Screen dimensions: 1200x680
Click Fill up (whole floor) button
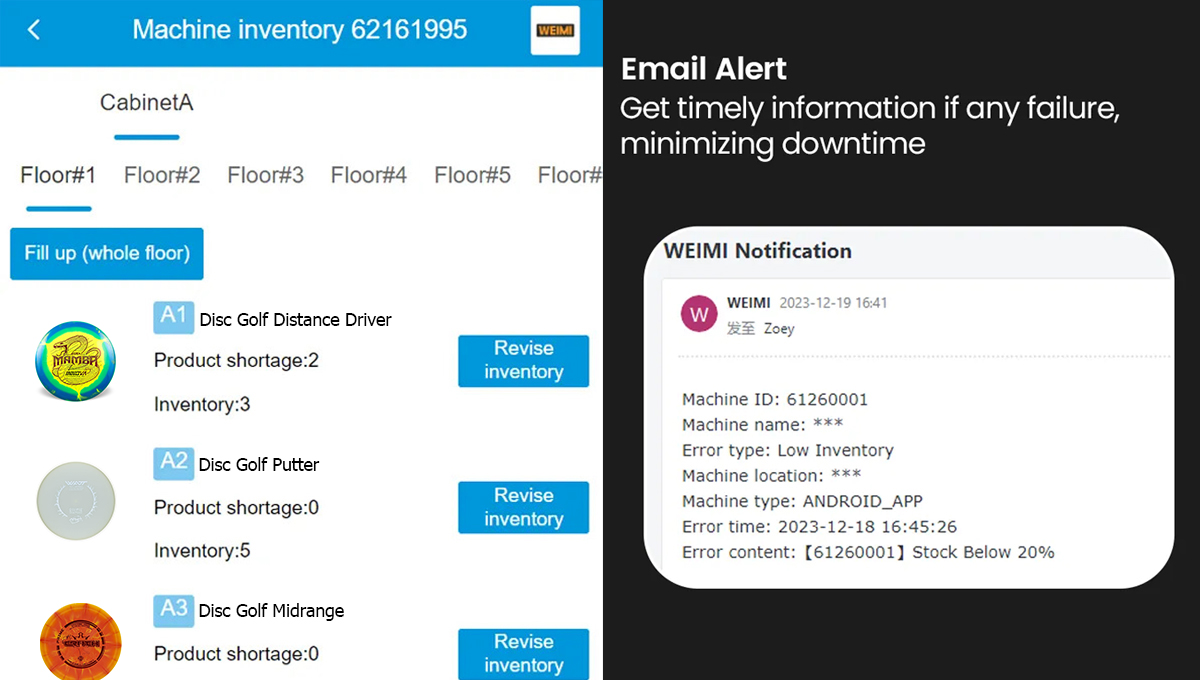point(107,253)
